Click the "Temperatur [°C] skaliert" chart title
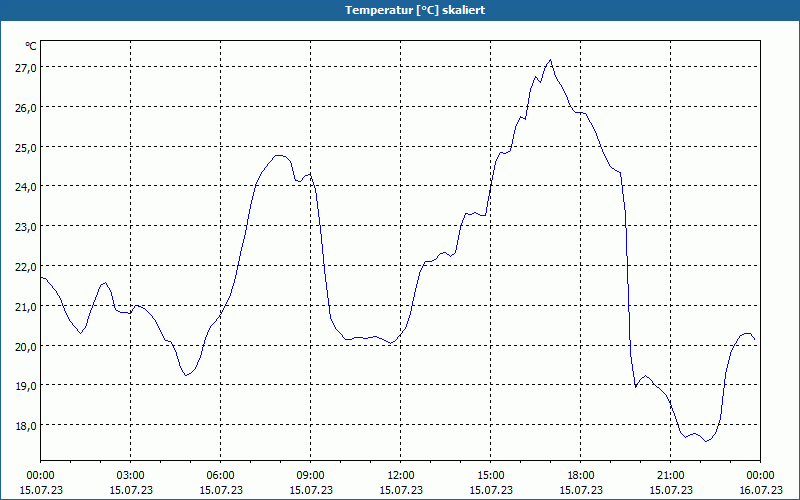This screenshot has width=800, height=500. pyautogui.click(x=415, y=10)
